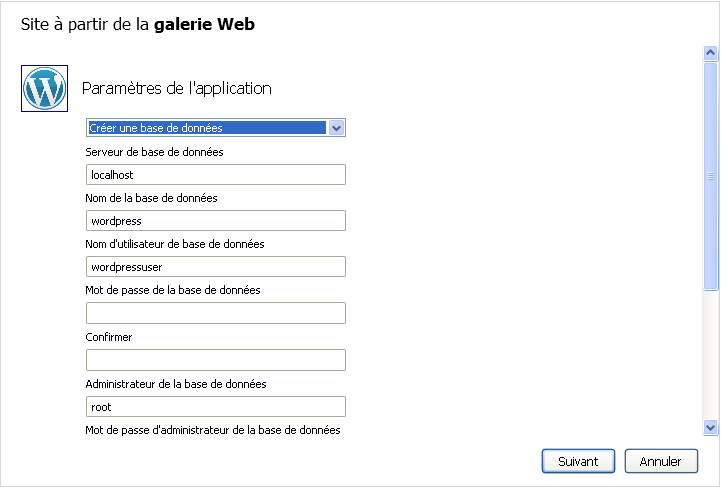721x489 pixels.
Task: Click the vertical scrollbar thumb
Action: (x=710, y=175)
